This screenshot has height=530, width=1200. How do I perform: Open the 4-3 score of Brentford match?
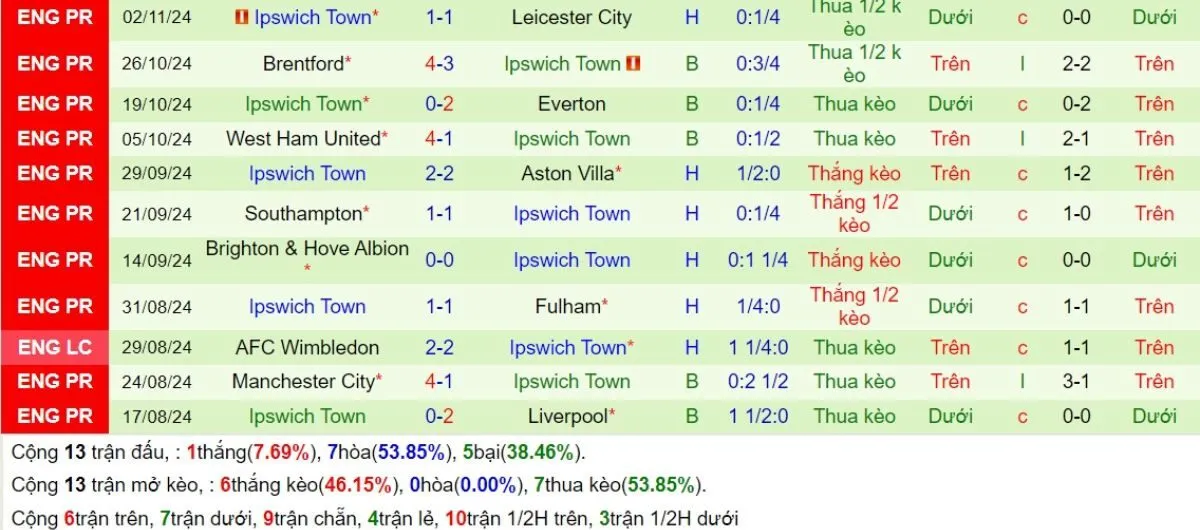click(x=439, y=64)
